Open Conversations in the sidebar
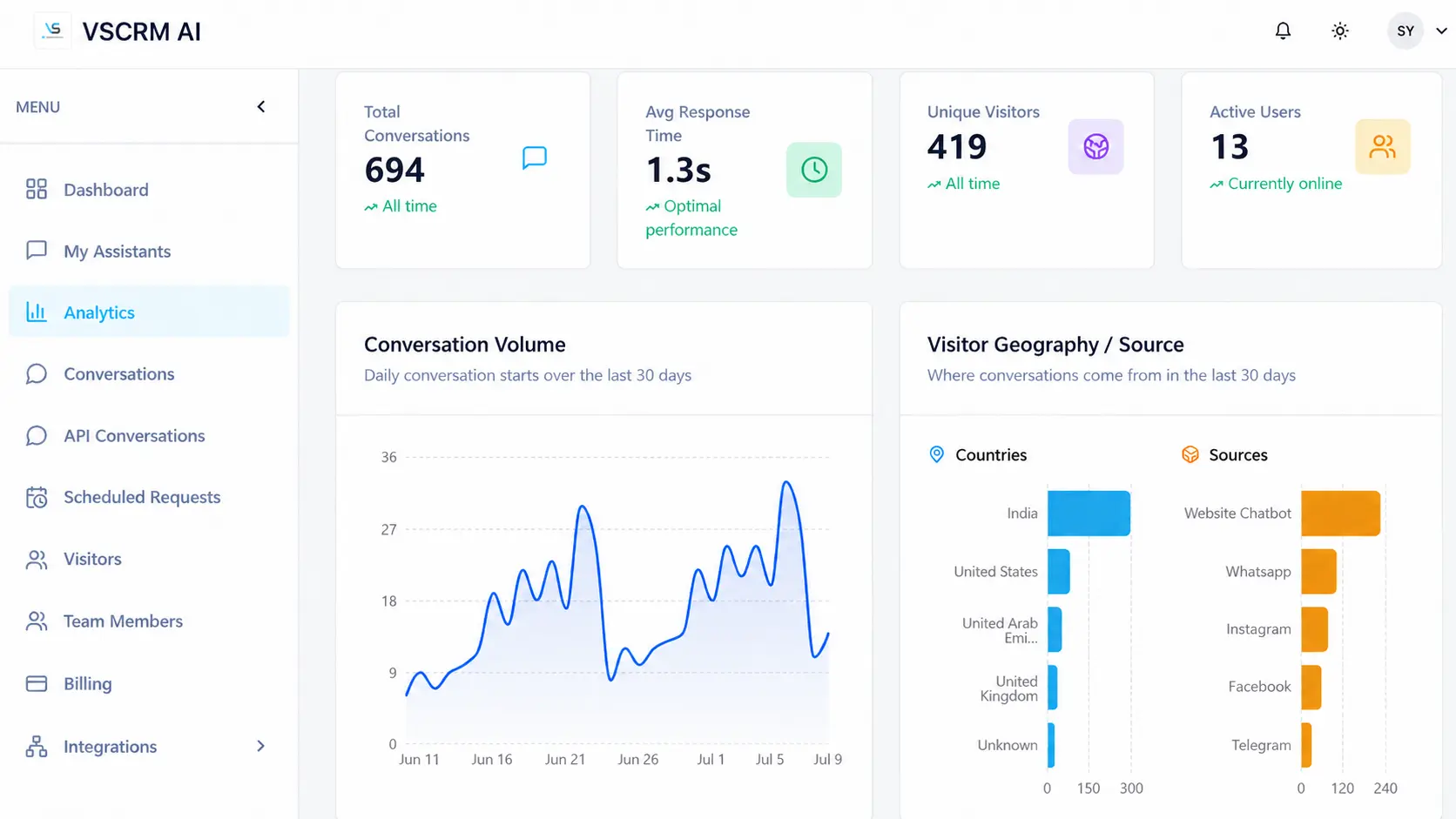 (149, 373)
